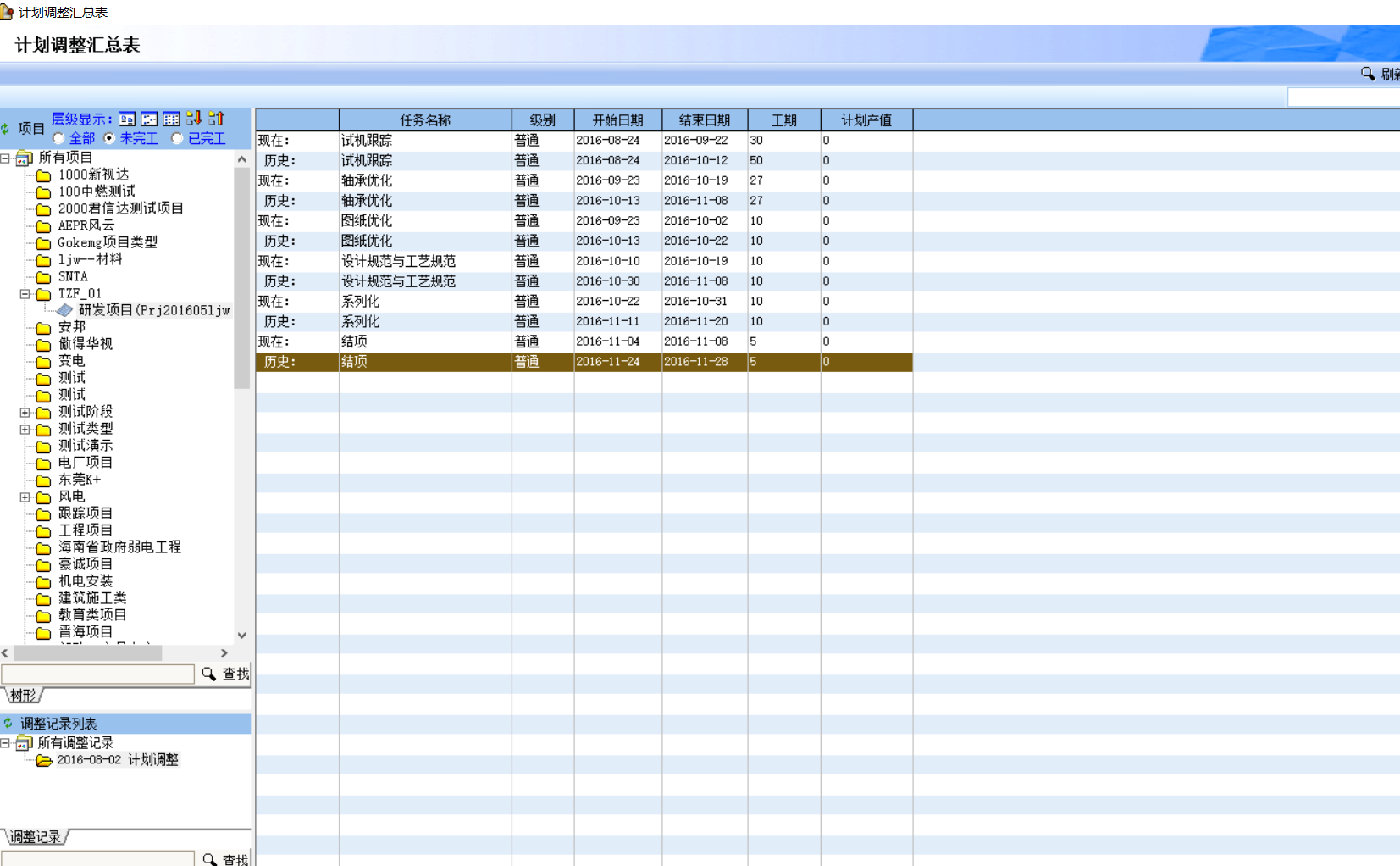Image resolution: width=1400 pixels, height=866 pixels.
Task: Click the project tree horizontal scrollbar thumb
Action: click(87, 653)
